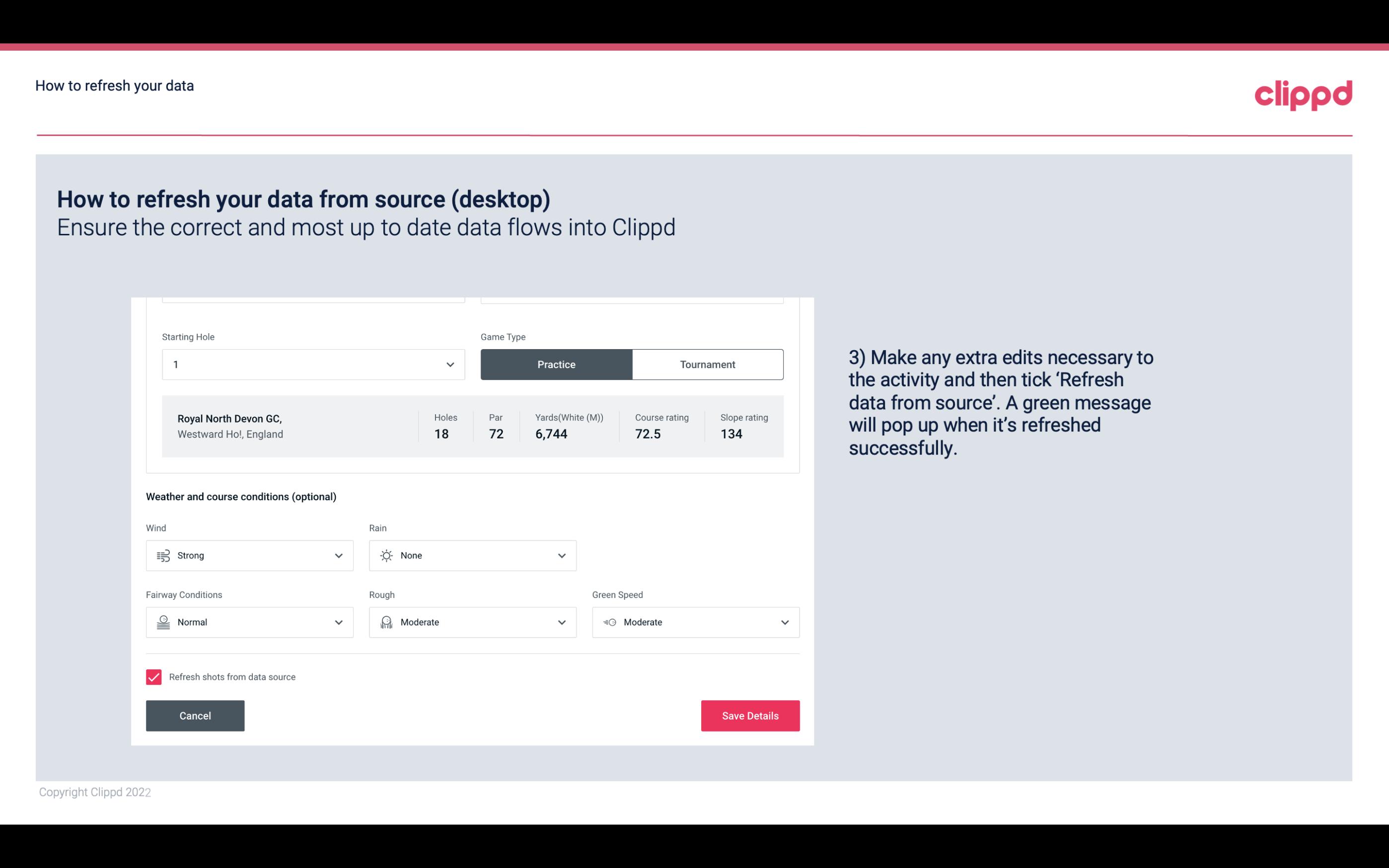Image resolution: width=1389 pixels, height=868 pixels.
Task: Click the rough condition dropdown icon
Action: click(561, 621)
